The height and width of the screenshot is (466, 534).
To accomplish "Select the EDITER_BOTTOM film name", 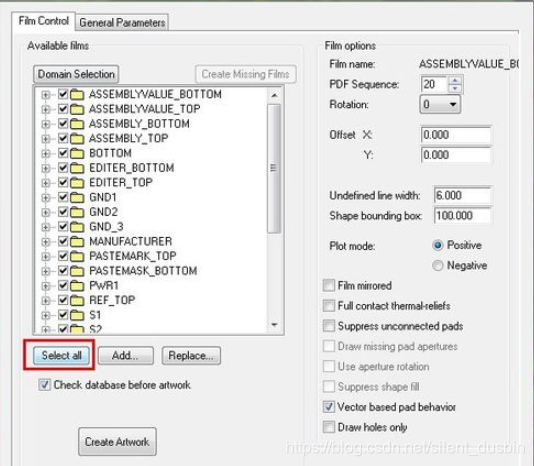I will [x=132, y=168].
